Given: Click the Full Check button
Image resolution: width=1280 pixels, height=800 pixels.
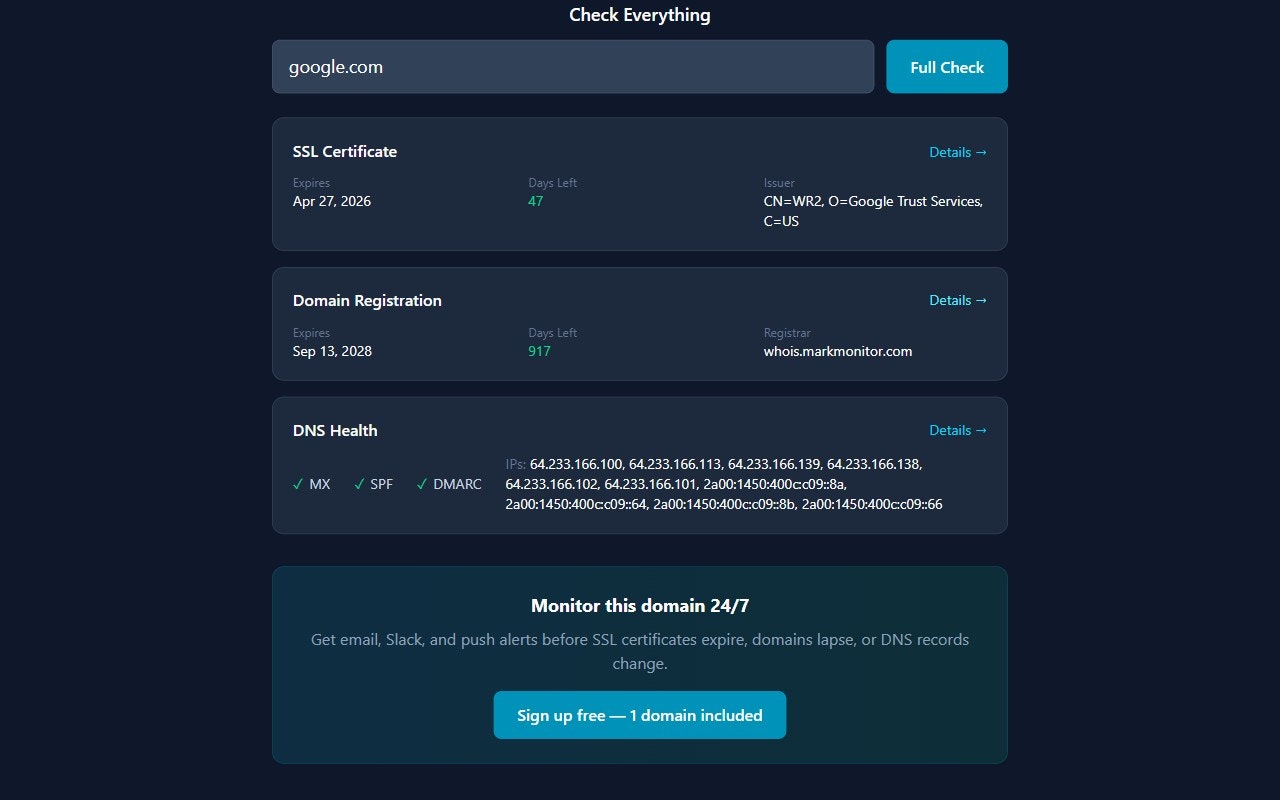Looking at the screenshot, I should point(947,67).
